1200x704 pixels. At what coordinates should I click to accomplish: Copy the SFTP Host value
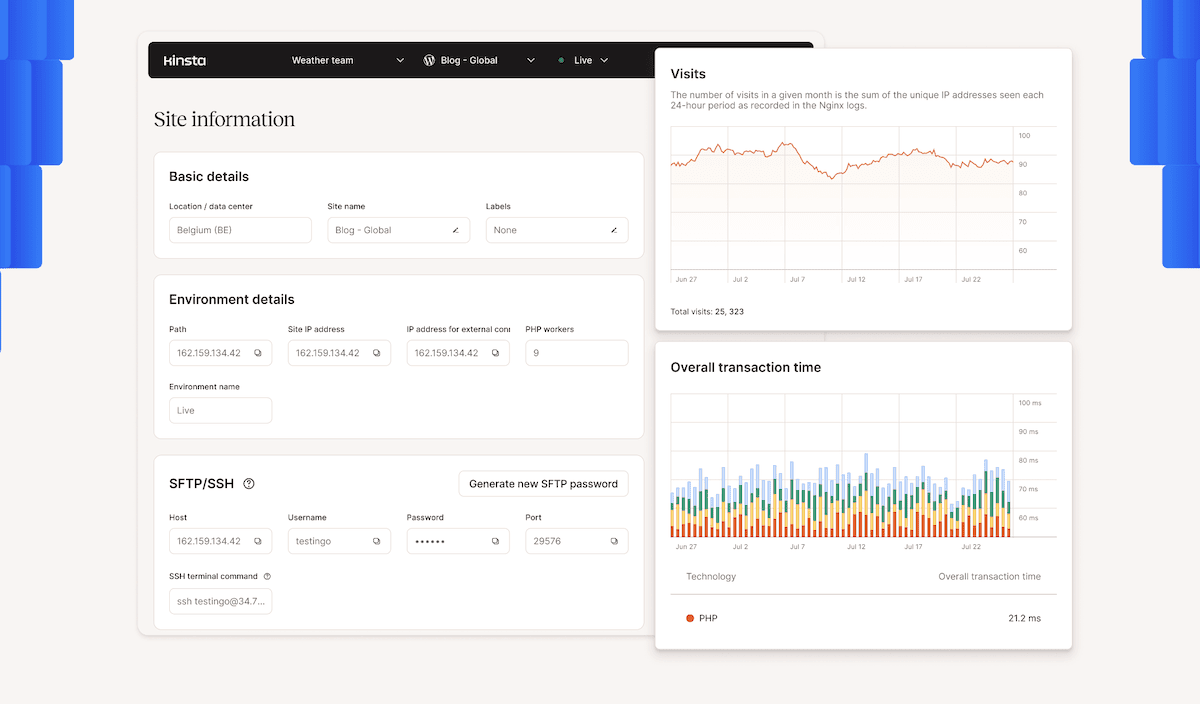257,541
